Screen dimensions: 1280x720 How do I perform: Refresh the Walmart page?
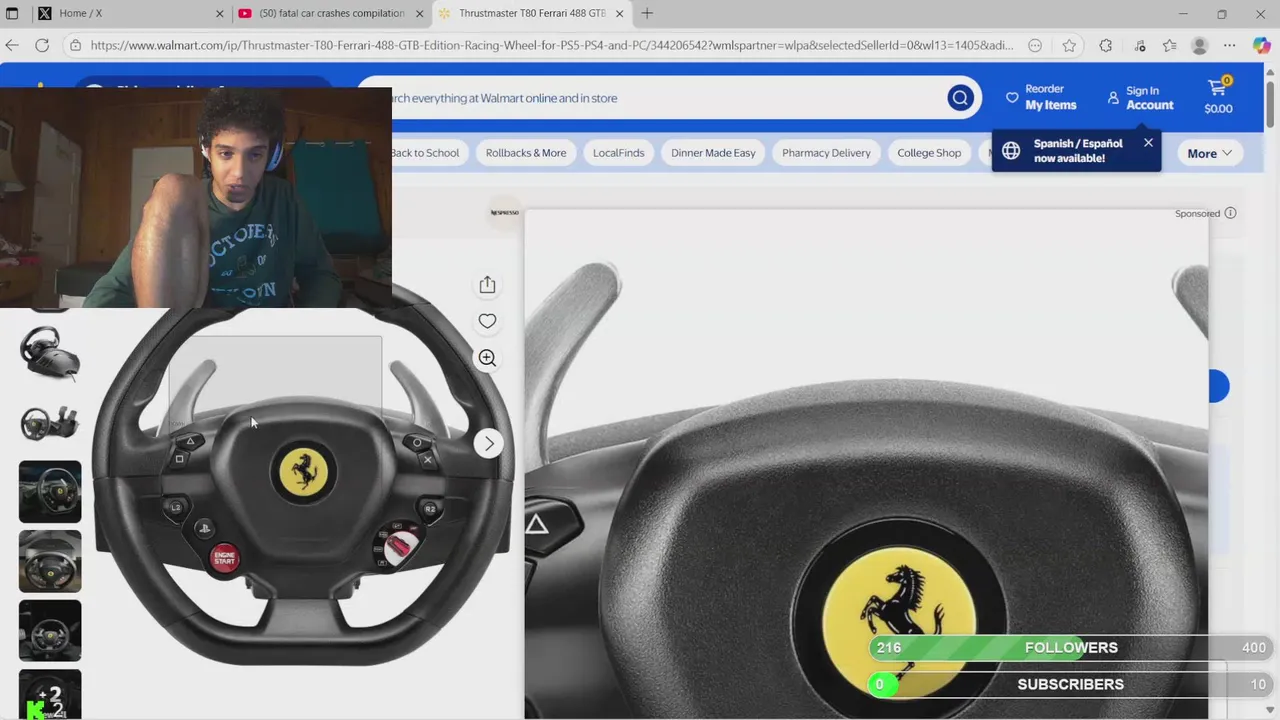click(x=42, y=45)
